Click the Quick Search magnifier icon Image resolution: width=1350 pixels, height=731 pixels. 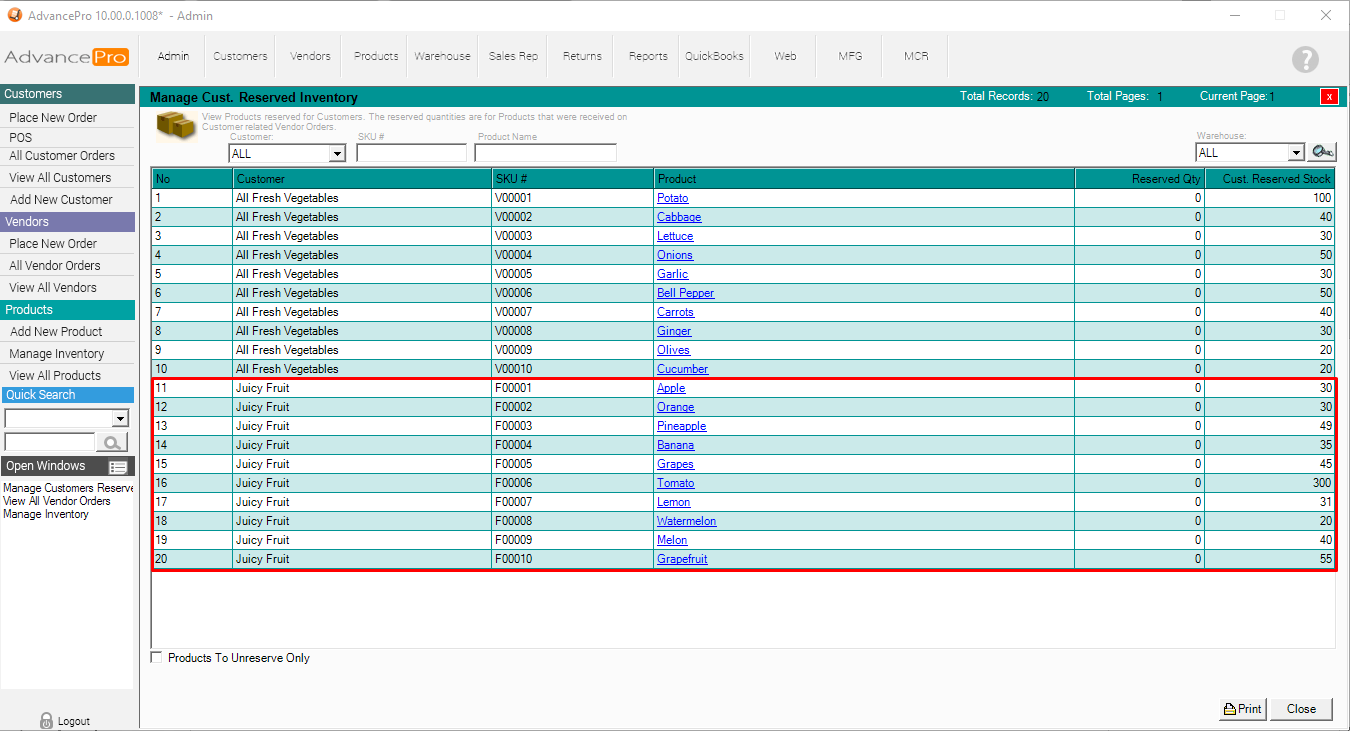[113, 443]
